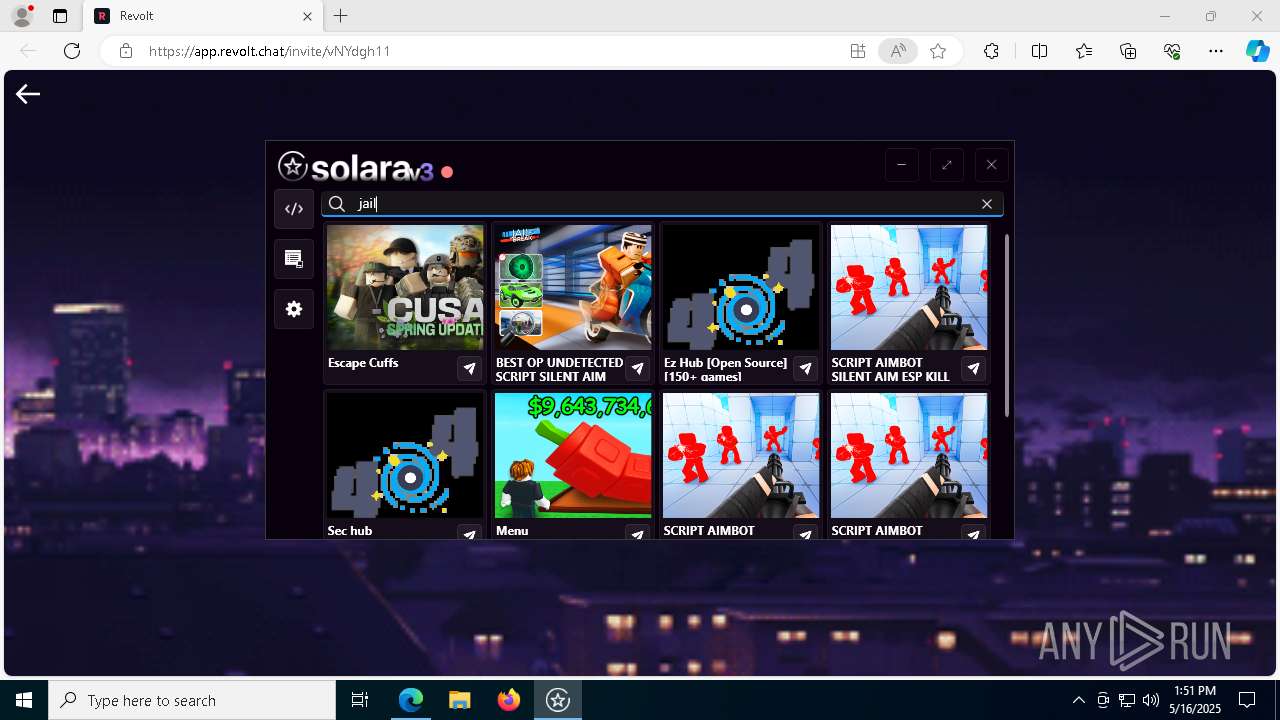
Task: Open the Escape Cuffs thumbnail
Action: [405, 287]
